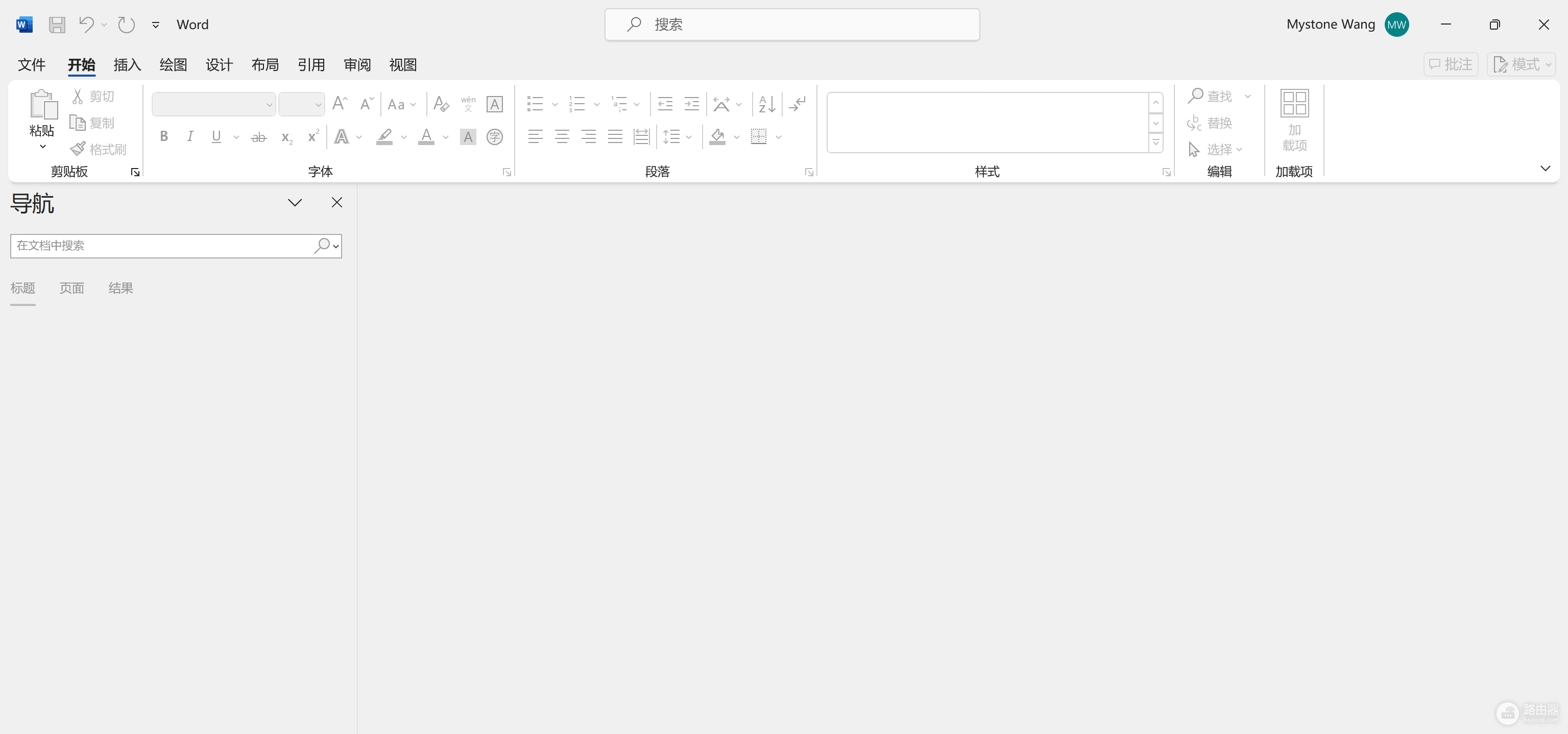Click the Text Effects icon
Viewport: 1568px width, 734px height.
(342, 136)
